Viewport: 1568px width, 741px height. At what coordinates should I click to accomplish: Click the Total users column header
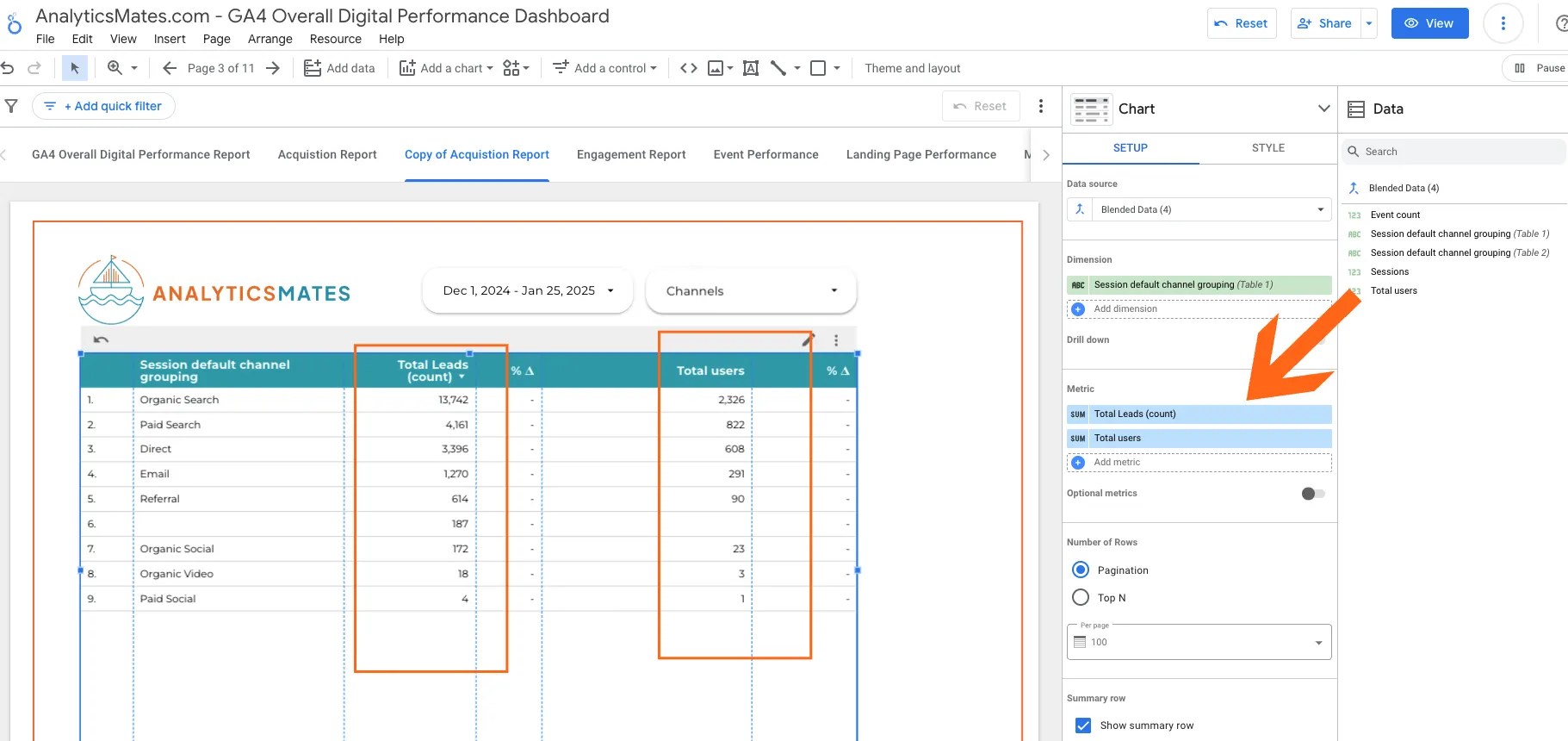pos(710,370)
